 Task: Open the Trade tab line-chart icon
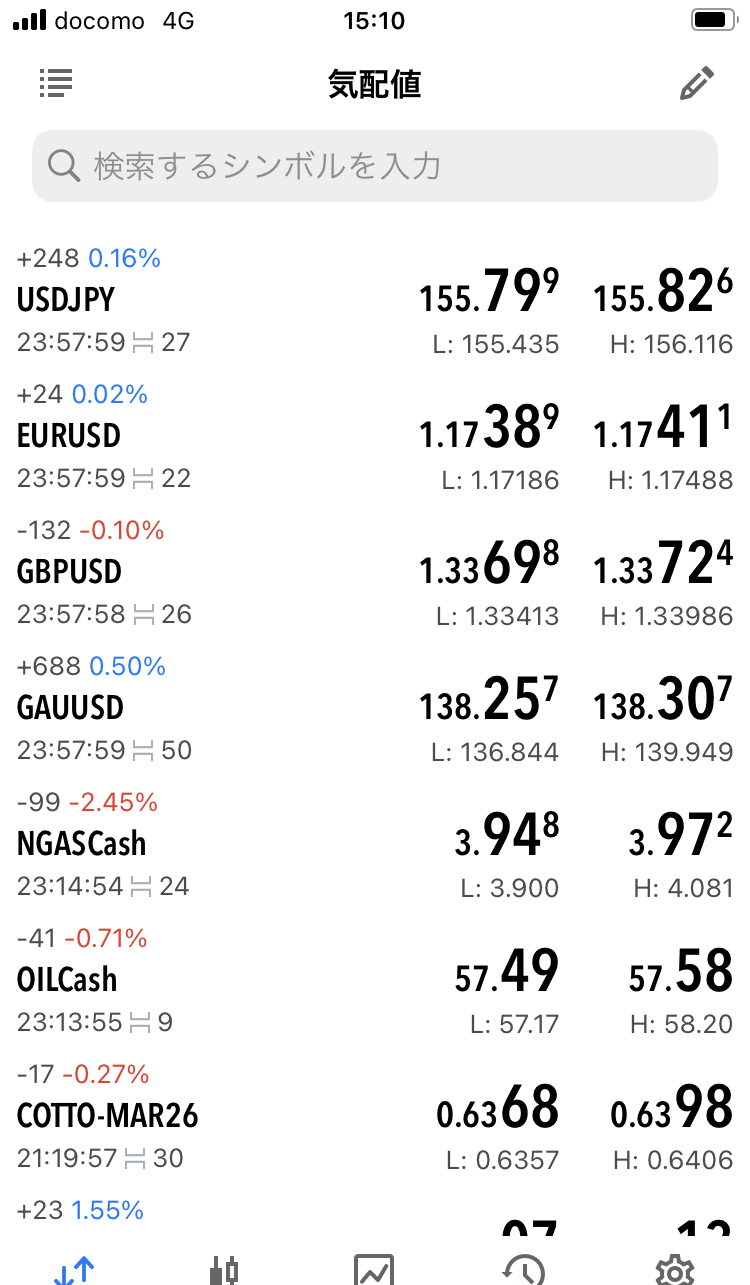coord(374,1269)
